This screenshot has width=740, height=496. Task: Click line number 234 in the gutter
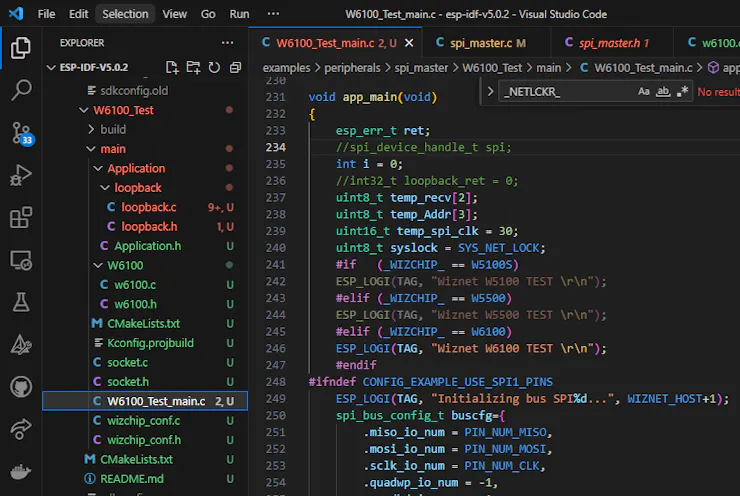pyautogui.click(x=276, y=147)
